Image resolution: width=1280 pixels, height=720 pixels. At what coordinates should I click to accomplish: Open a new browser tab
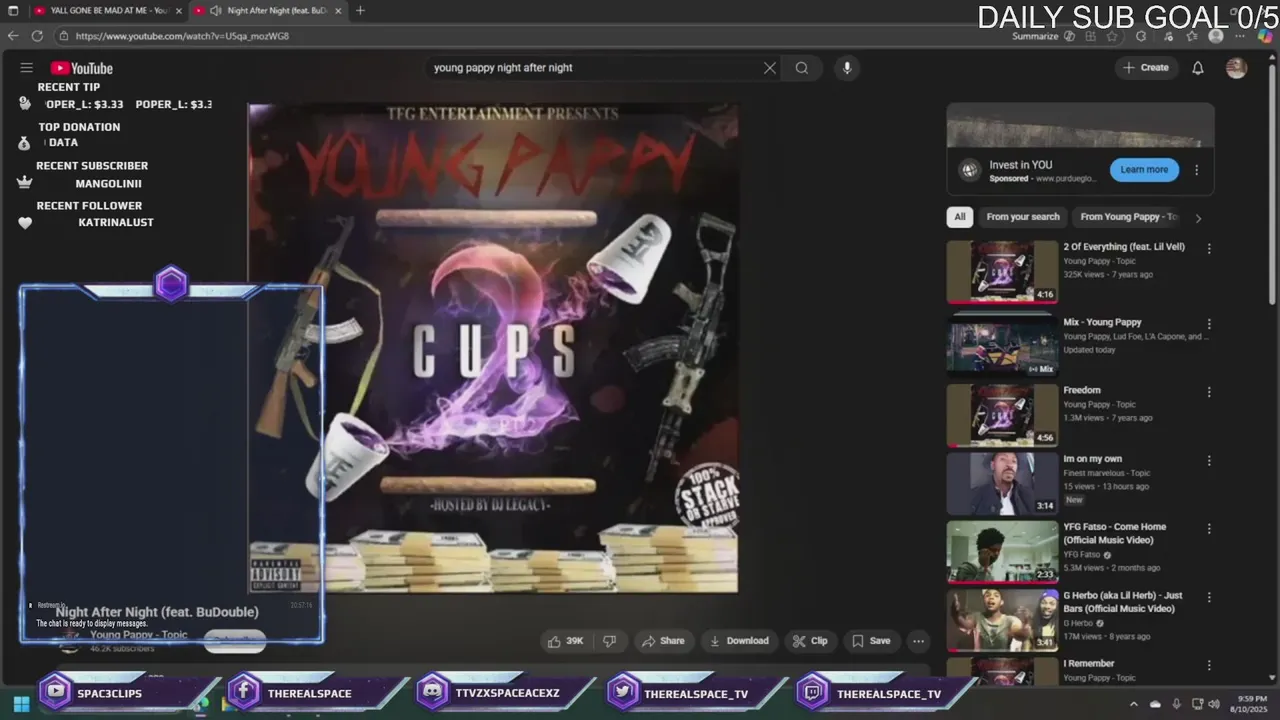tap(360, 10)
